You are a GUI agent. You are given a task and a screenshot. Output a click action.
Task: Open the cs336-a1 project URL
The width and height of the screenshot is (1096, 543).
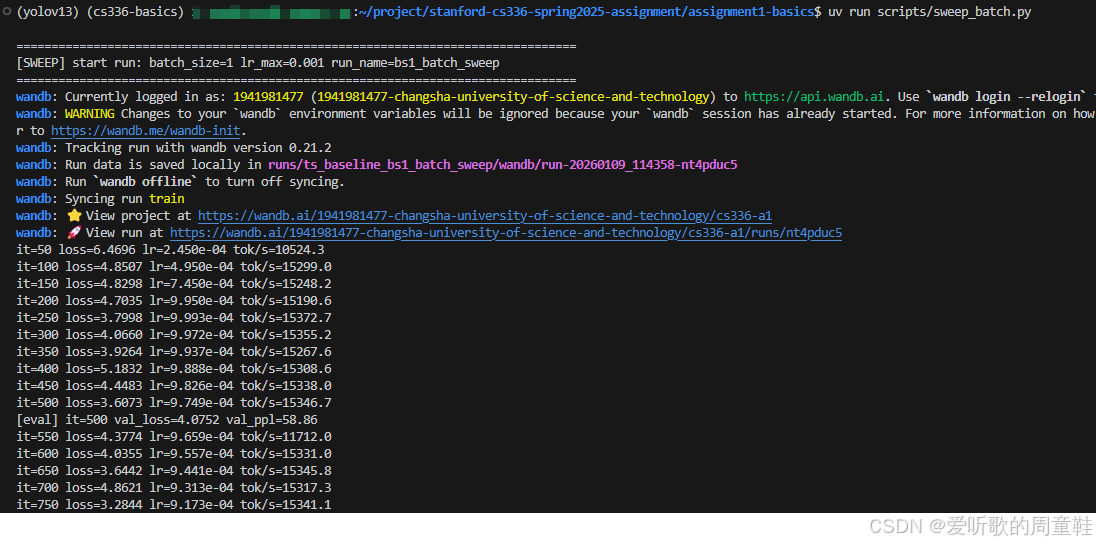[484, 216]
